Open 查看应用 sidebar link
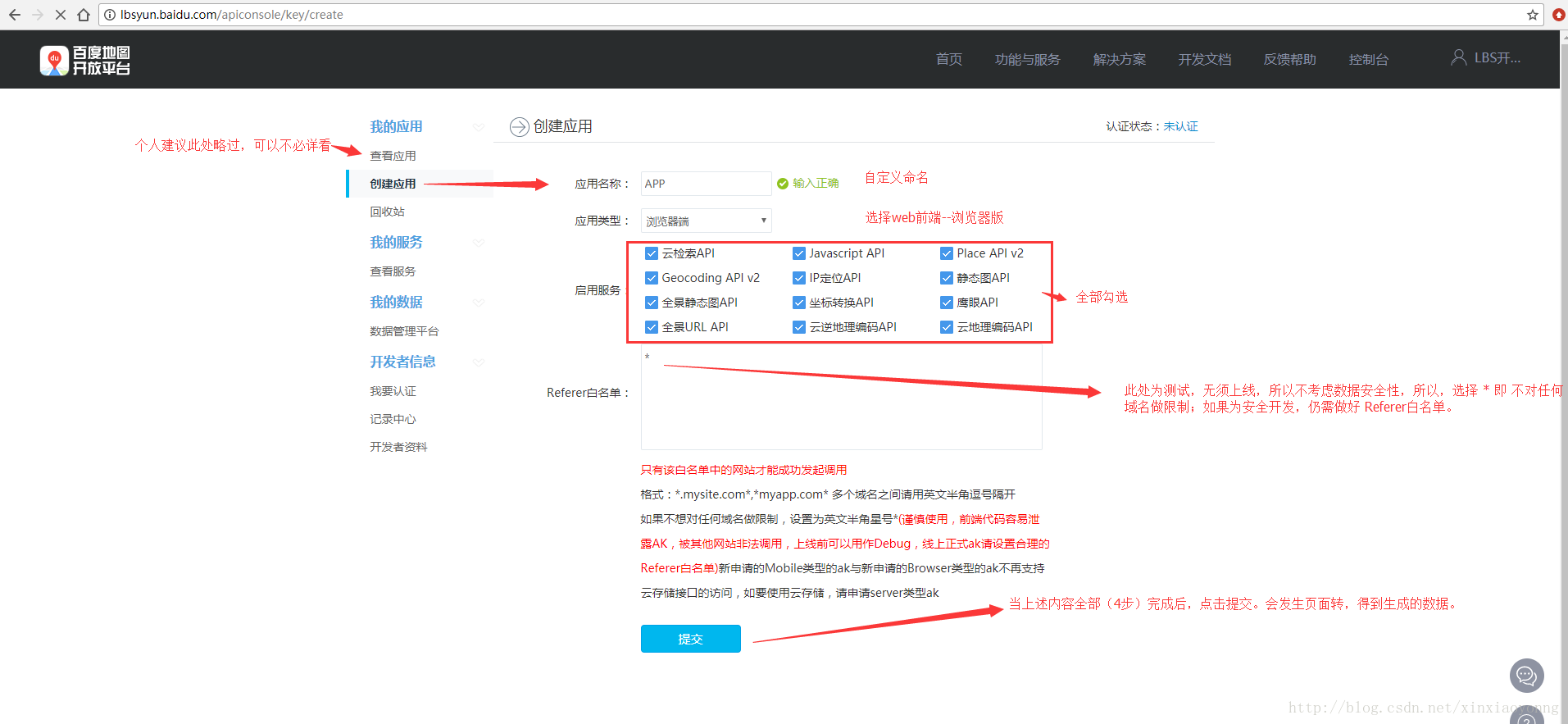 393,156
